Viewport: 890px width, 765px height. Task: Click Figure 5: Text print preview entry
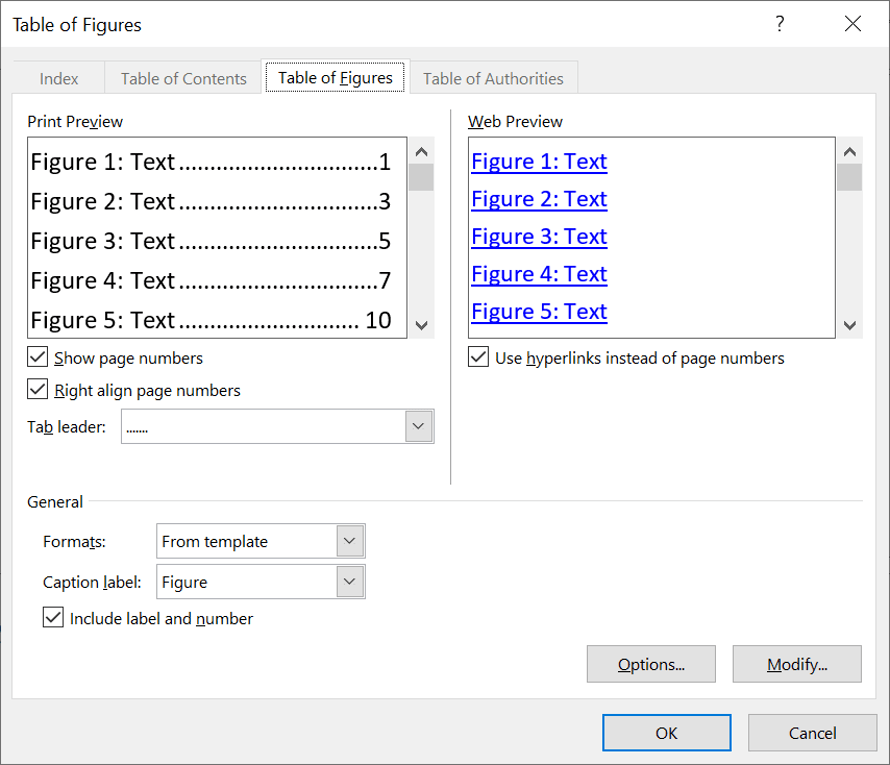point(211,321)
